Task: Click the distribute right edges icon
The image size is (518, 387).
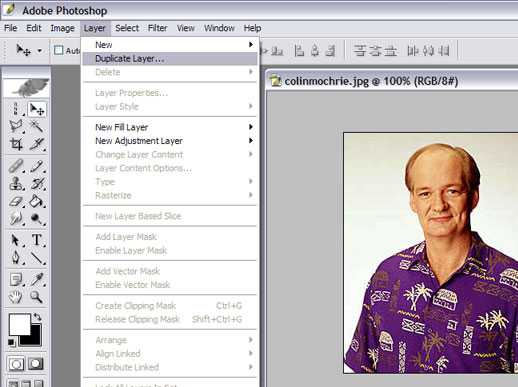Action: click(x=444, y=51)
